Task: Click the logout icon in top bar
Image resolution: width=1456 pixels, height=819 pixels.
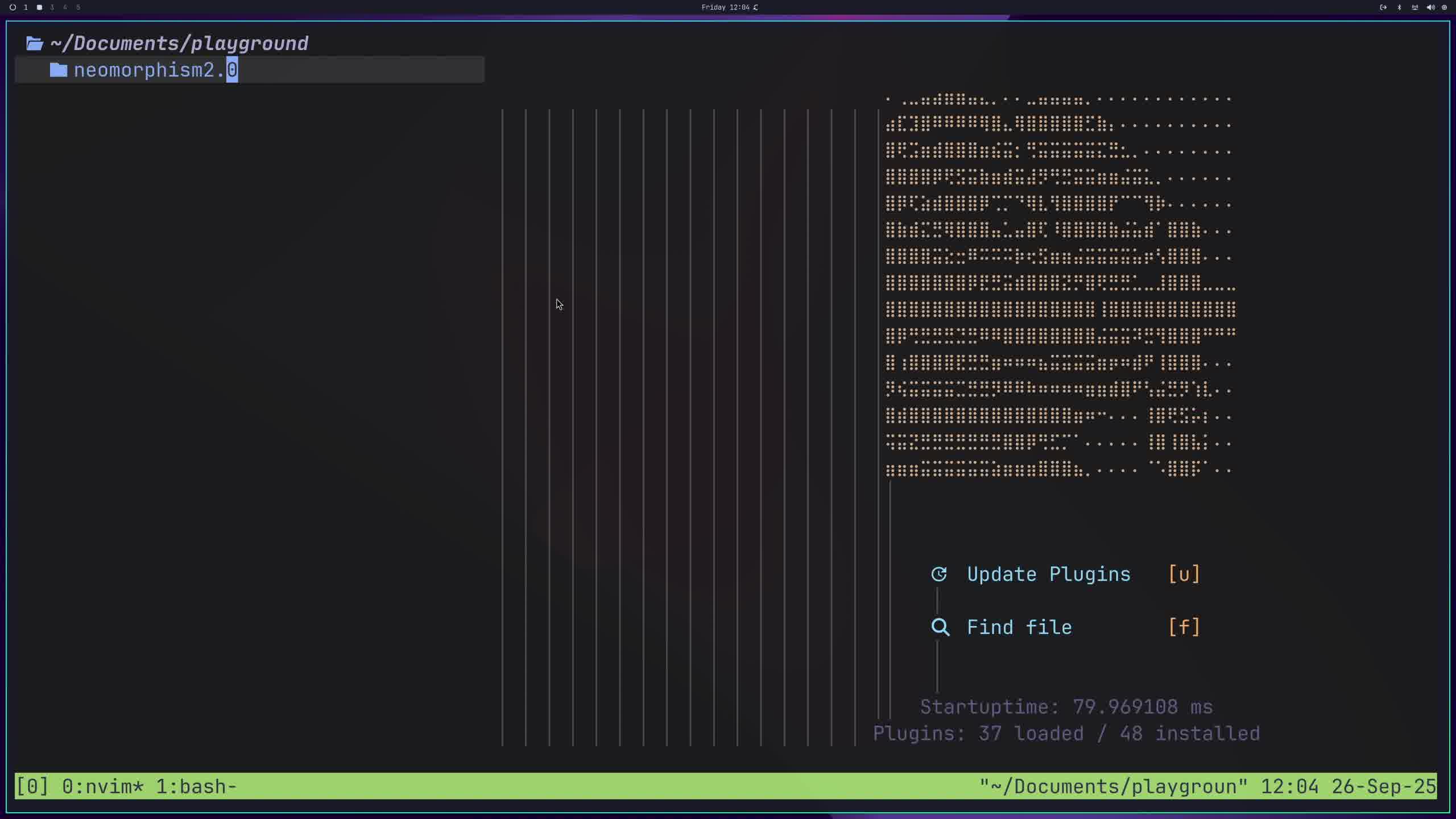Action: click(1383, 7)
